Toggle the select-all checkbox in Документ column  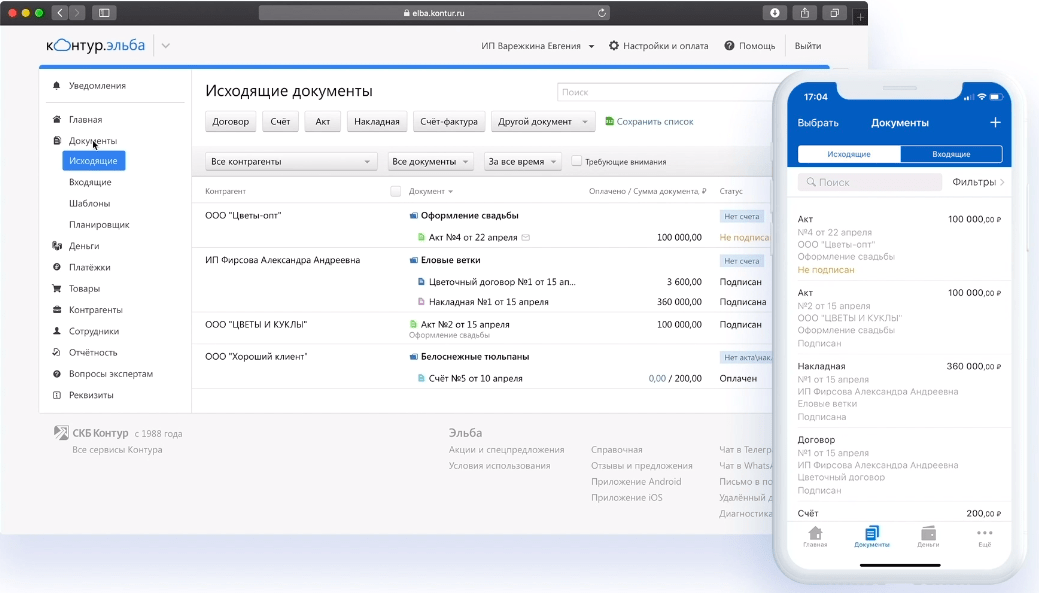click(396, 191)
